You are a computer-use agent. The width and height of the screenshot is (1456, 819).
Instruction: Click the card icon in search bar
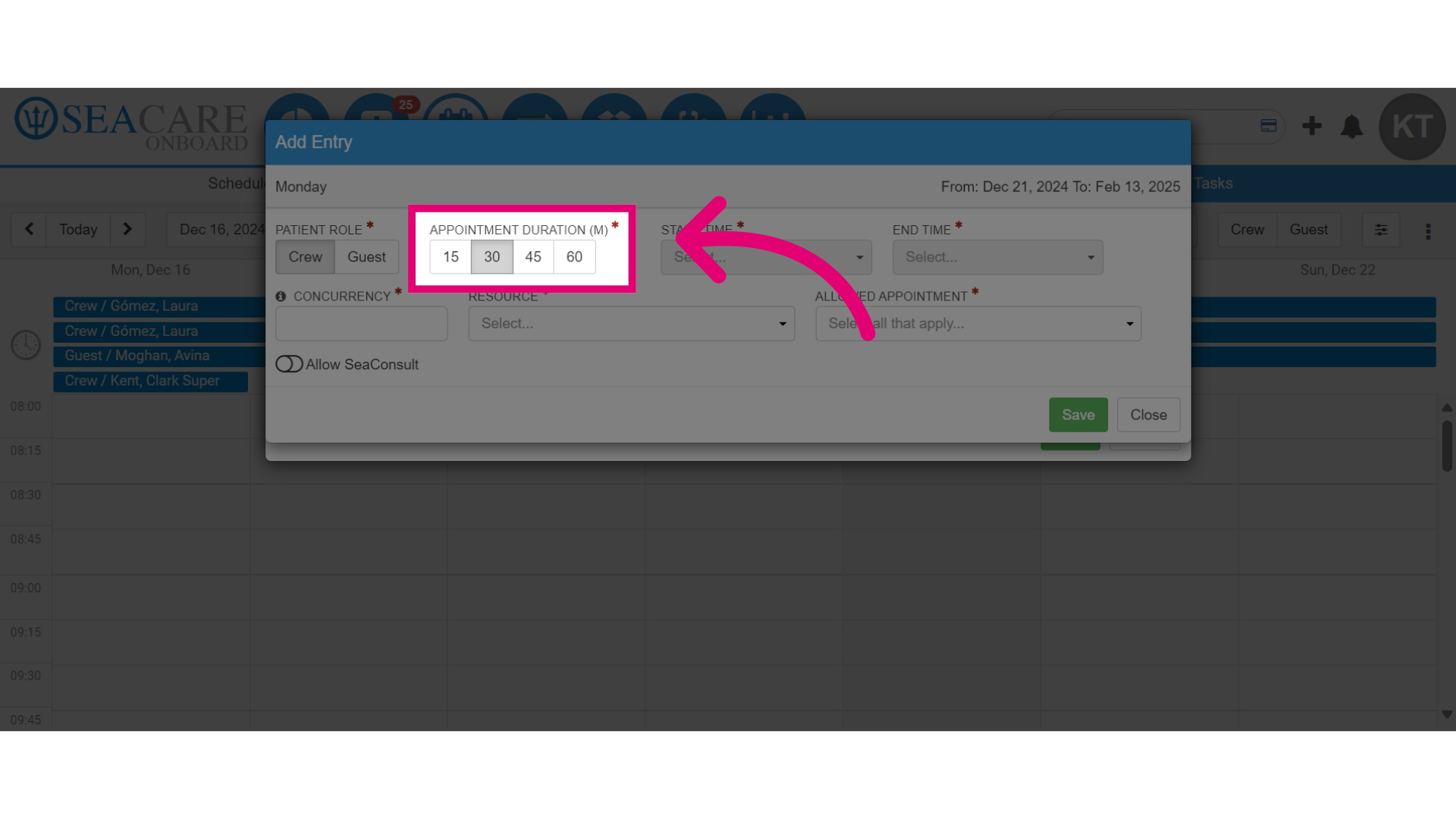point(1269,126)
